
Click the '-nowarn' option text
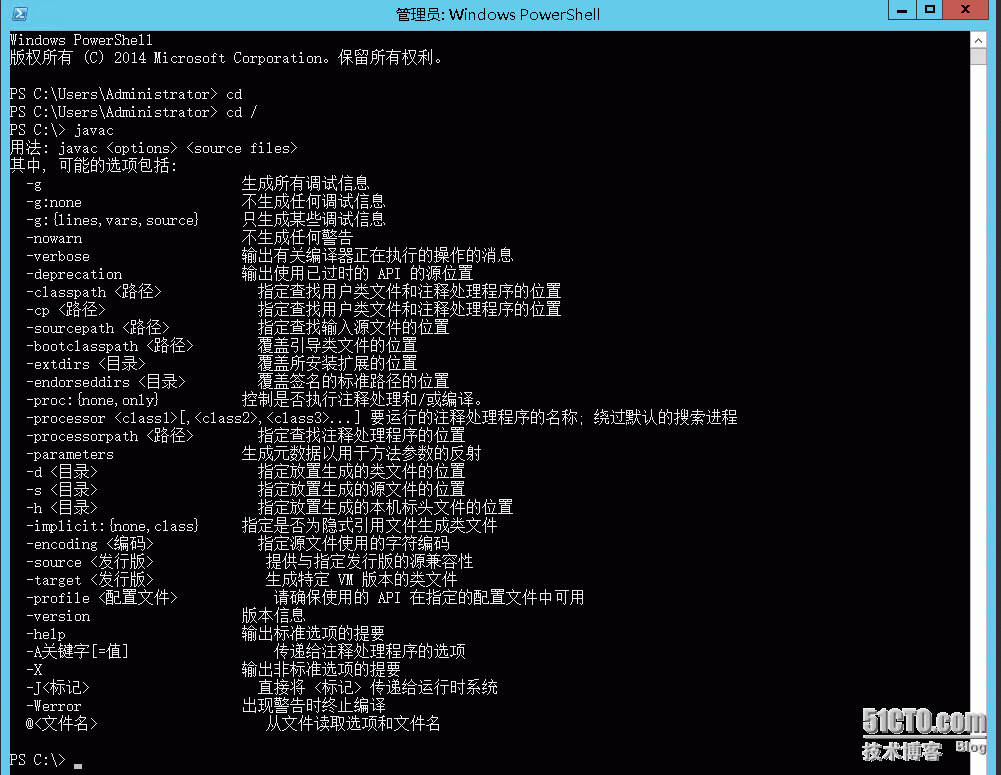[54, 238]
